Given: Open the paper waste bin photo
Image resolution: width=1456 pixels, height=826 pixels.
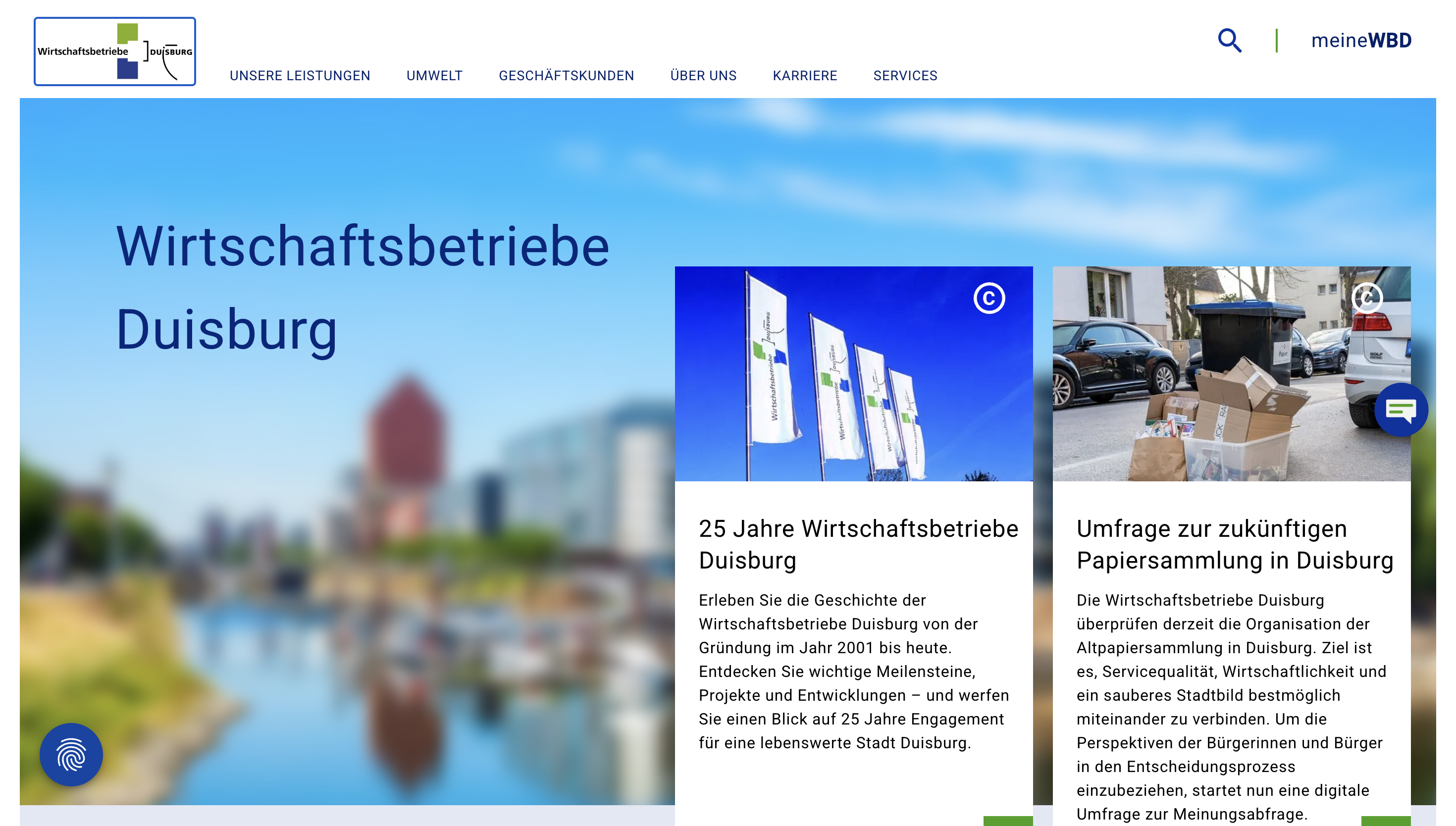Looking at the screenshot, I should (x=1231, y=373).
